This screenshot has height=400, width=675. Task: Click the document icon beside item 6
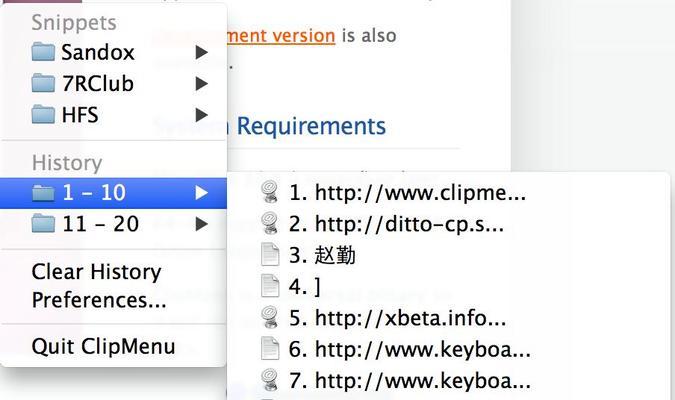(270, 349)
